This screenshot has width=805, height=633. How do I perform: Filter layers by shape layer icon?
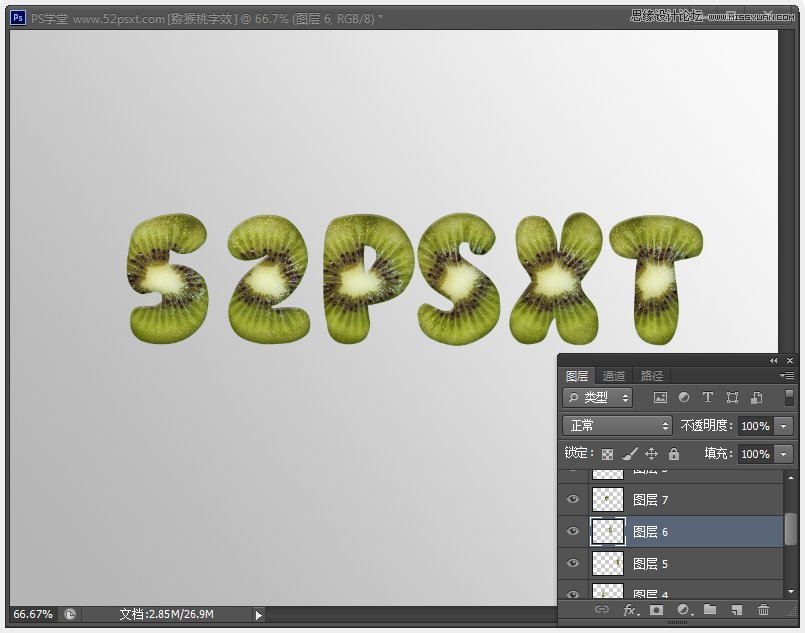click(733, 397)
